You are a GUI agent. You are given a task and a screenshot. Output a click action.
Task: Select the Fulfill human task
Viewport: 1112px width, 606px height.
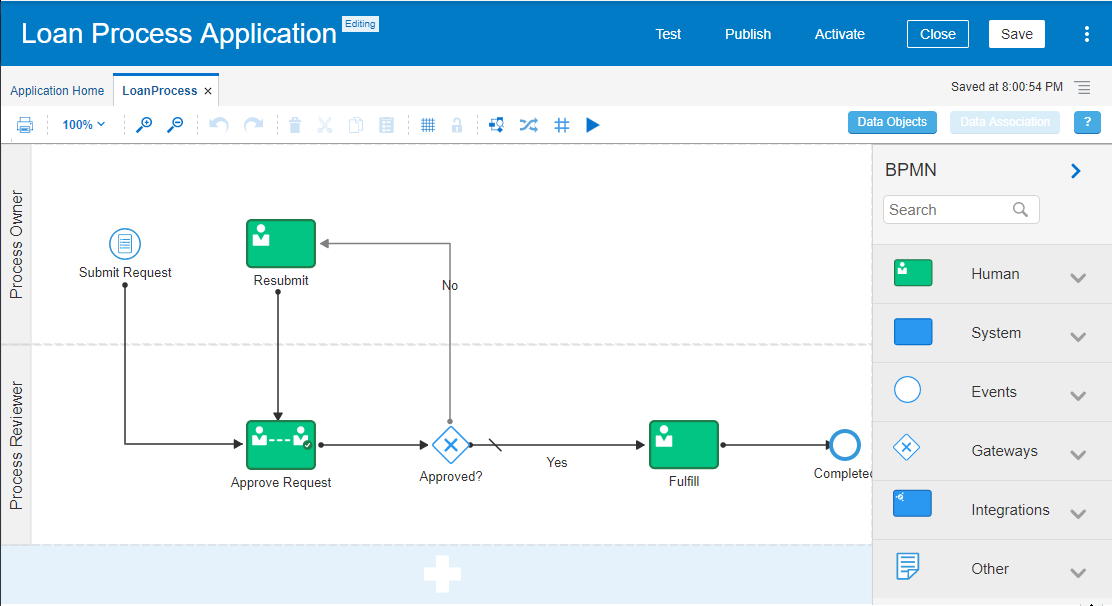coord(684,444)
